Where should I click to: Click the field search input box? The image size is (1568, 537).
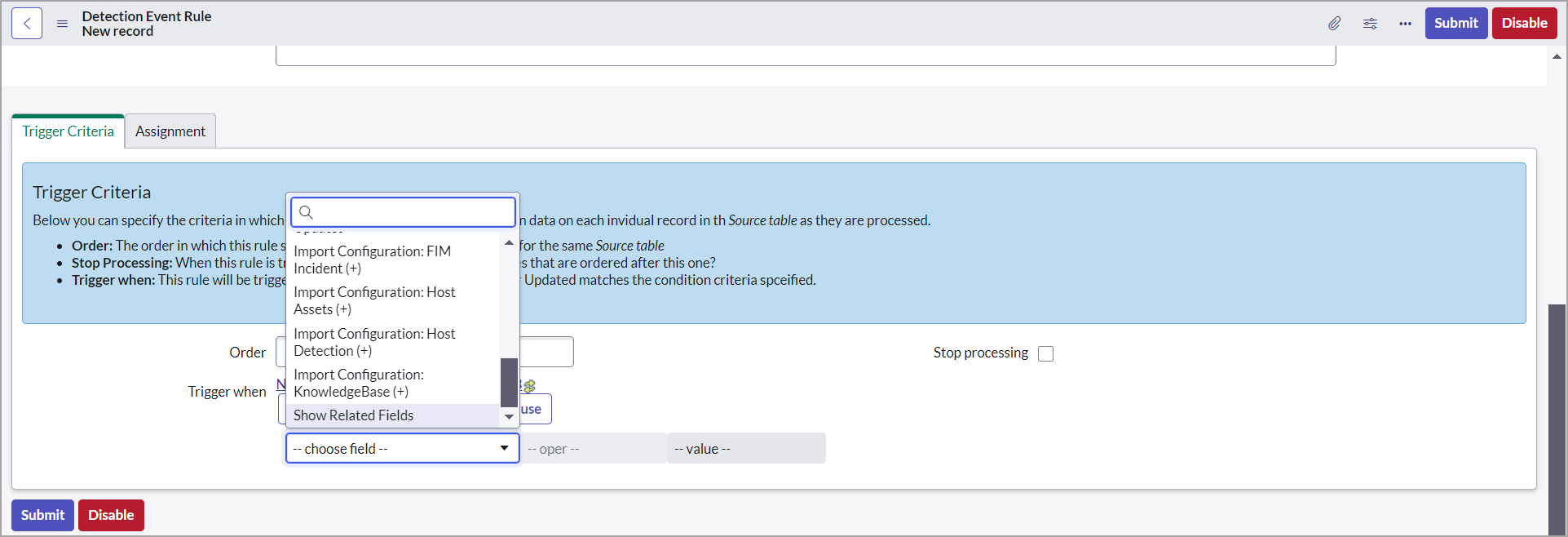(412, 212)
